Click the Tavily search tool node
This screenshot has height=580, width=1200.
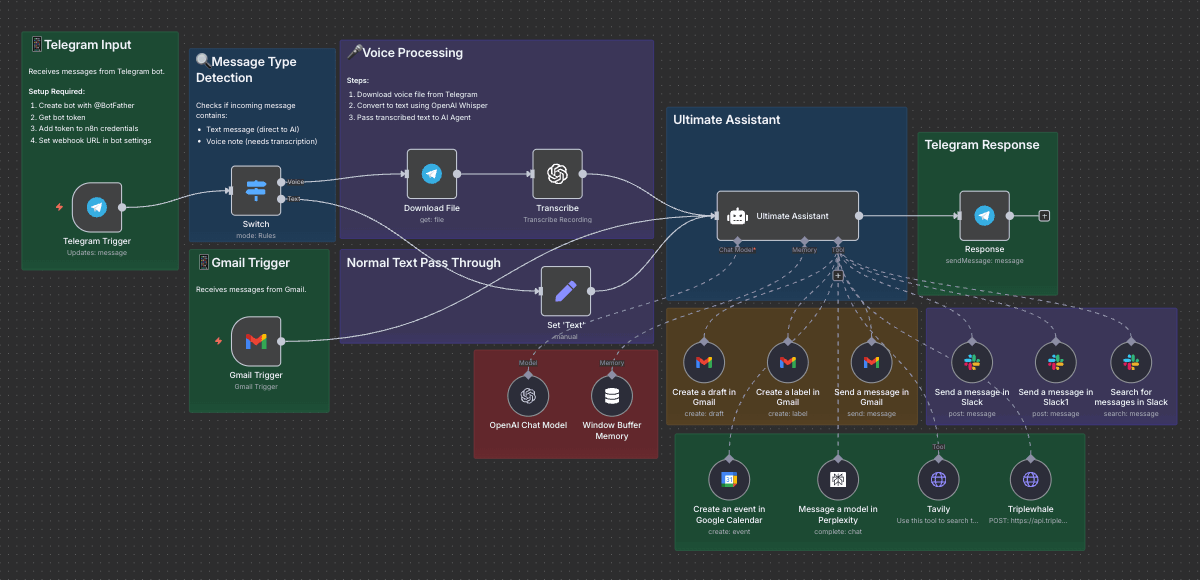pyautogui.click(x=938, y=480)
